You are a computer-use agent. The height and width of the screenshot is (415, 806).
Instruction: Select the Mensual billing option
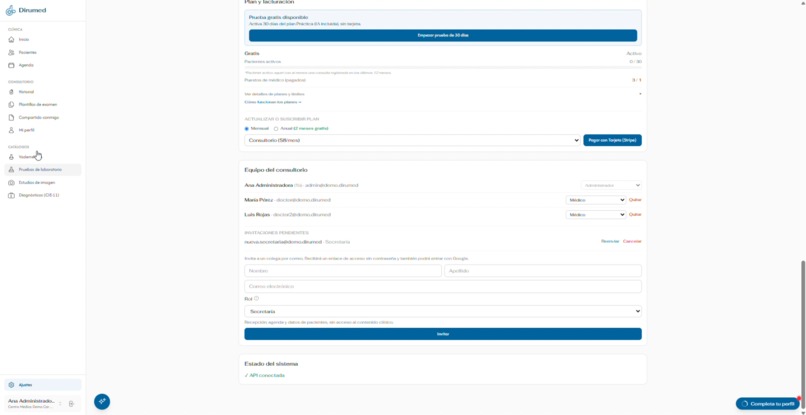[x=247, y=129]
